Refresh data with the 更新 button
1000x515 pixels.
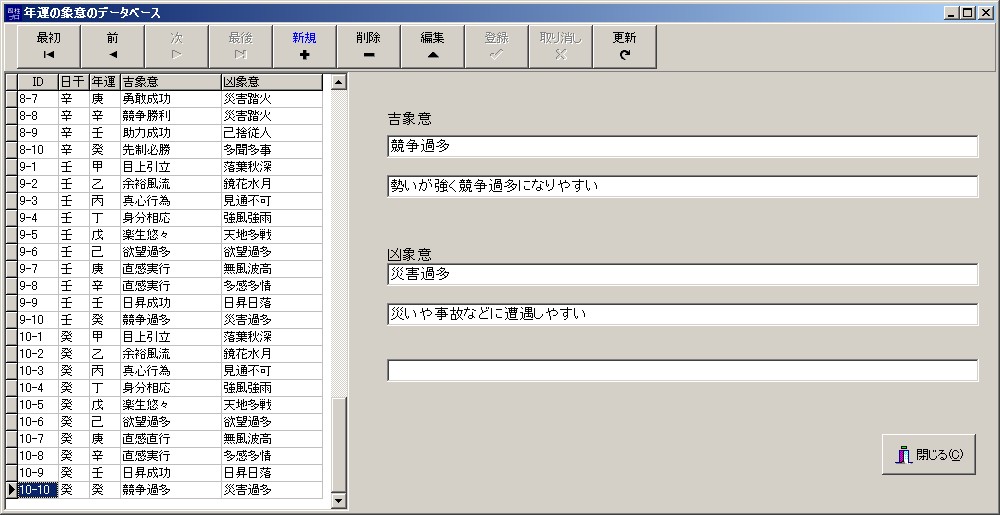(625, 47)
